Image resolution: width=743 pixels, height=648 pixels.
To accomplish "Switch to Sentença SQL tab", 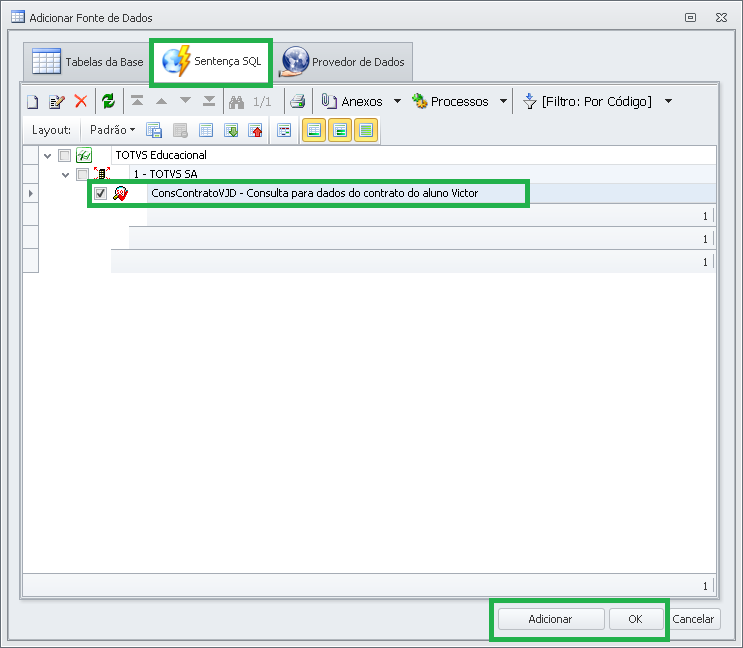I will 211,62.
